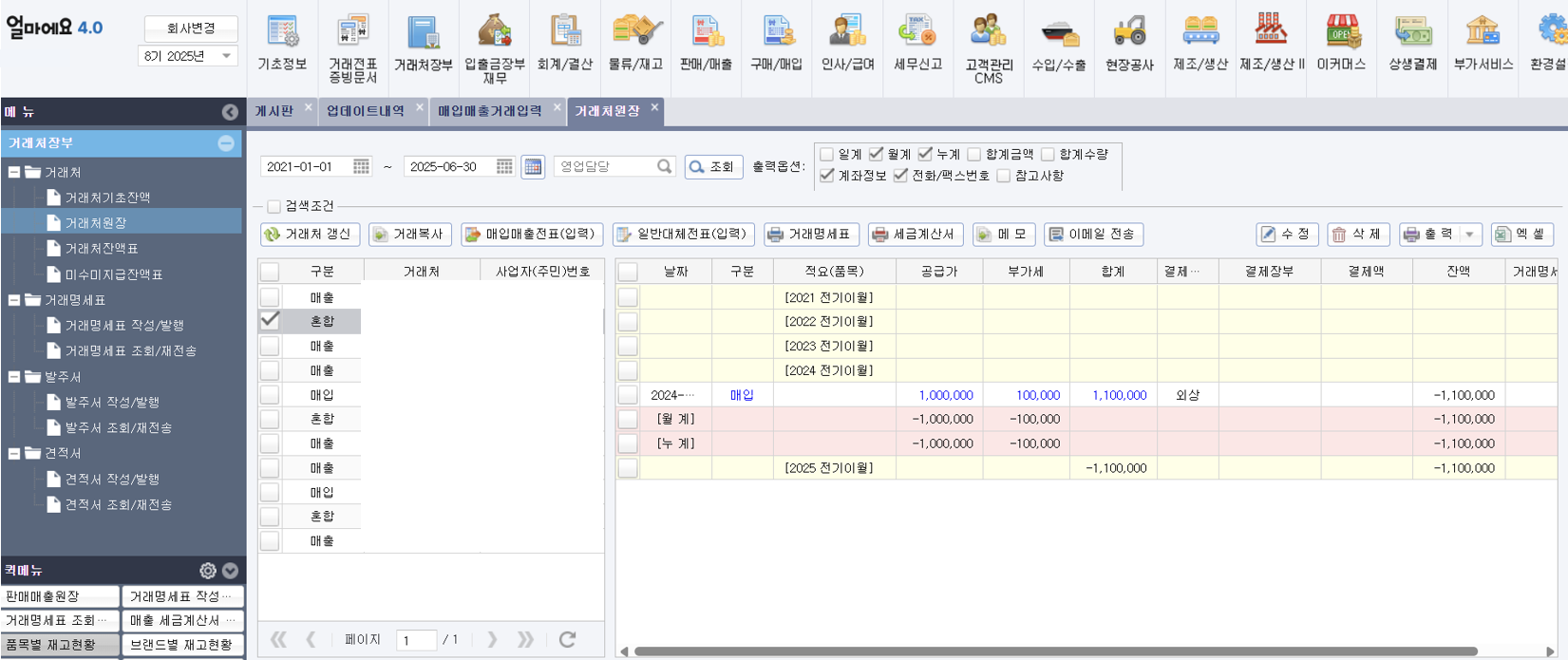Open the 제조/생산 II toolbar icon
The width and height of the screenshot is (1568, 660).
click(1272, 42)
